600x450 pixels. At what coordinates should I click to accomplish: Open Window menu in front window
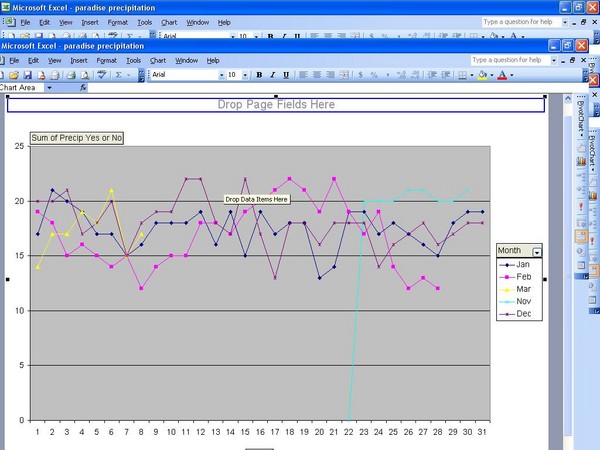(x=187, y=60)
